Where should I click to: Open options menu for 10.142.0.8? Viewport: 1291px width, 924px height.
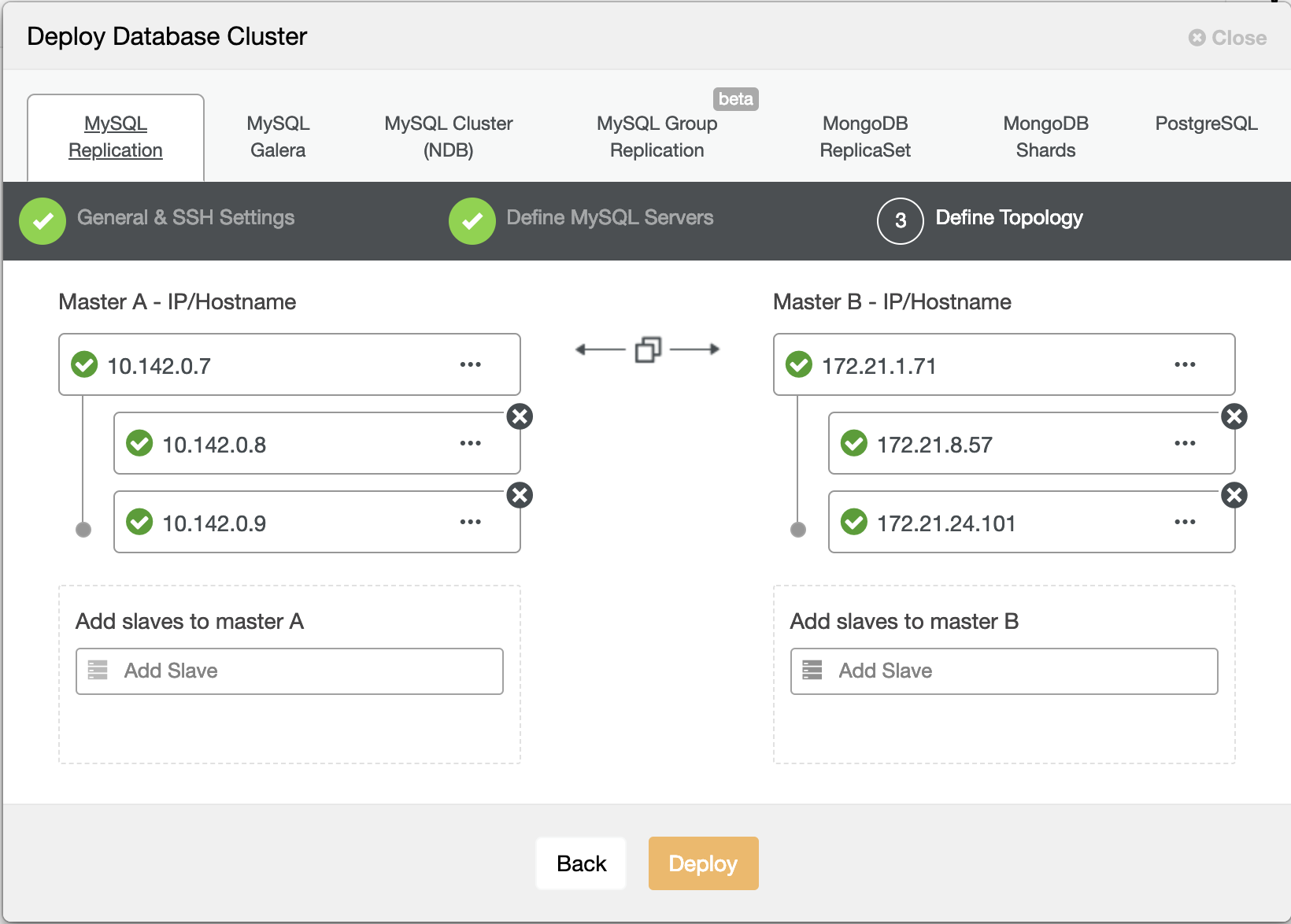pyautogui.click(x=471, y=443)
